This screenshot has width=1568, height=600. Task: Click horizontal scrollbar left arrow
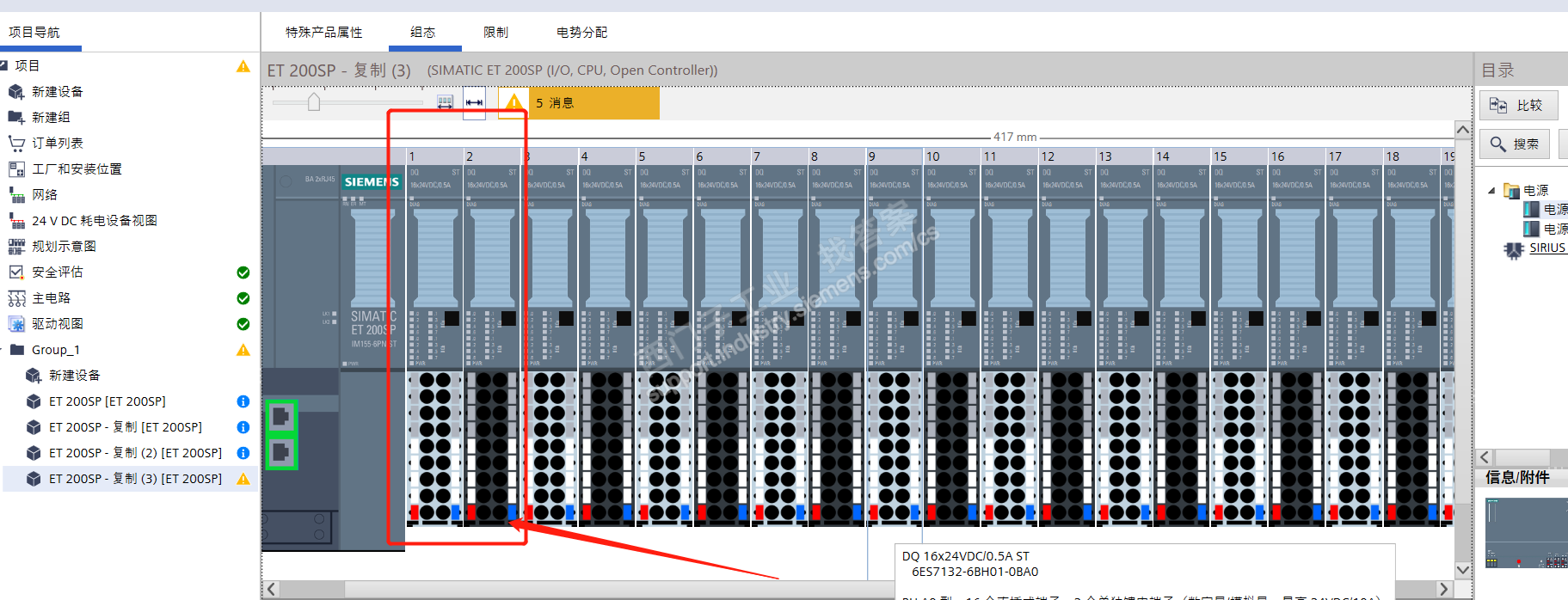coord(272,589)
